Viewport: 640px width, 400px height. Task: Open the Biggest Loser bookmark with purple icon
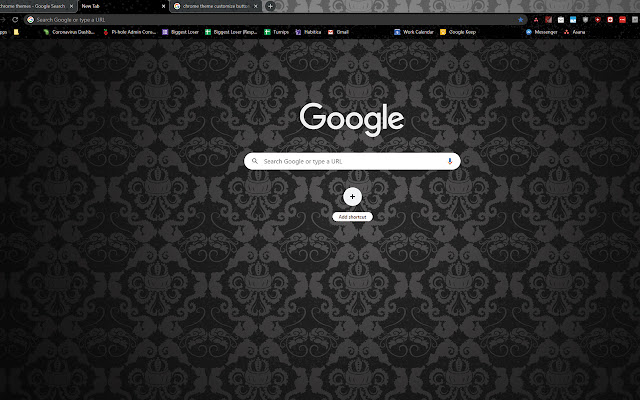point(180,32)
